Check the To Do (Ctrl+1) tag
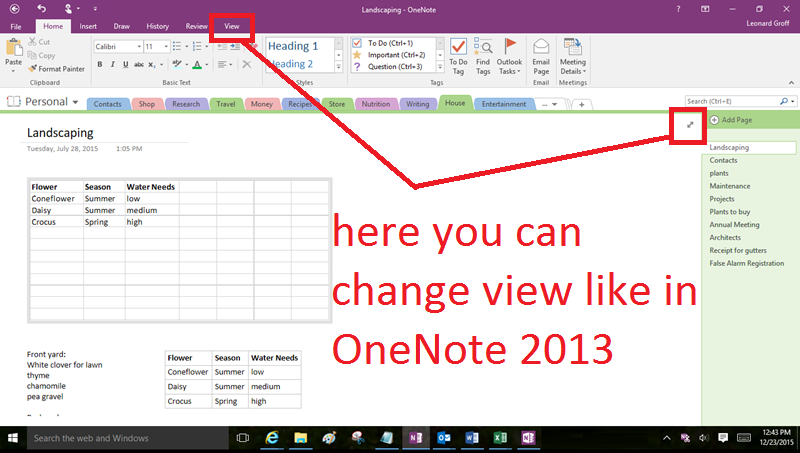The image size is (800, 453). coord(384,43)
